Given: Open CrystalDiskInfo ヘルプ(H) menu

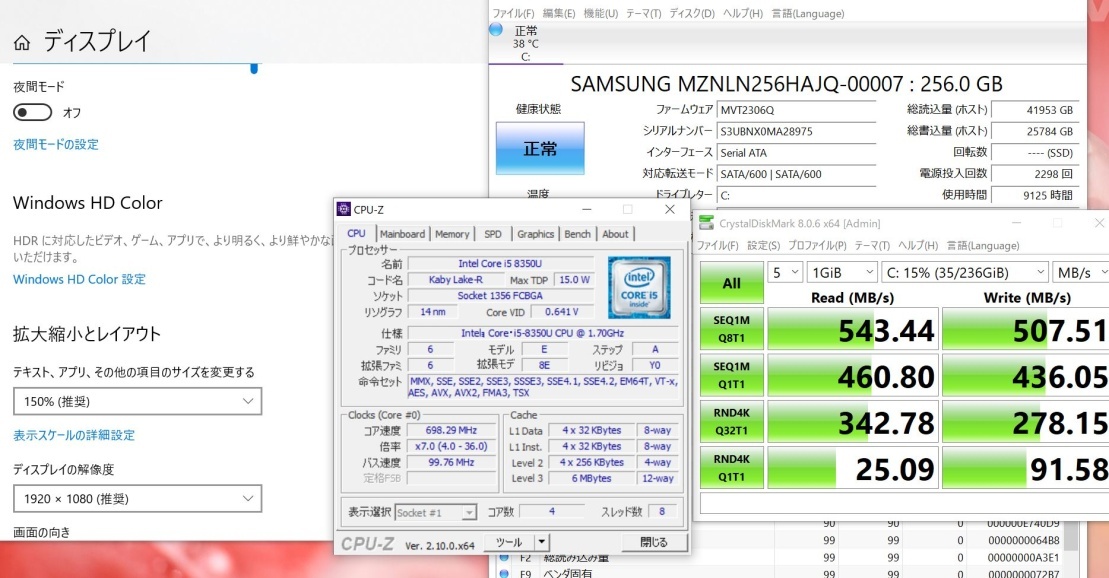Looking at the screenshot, I should (x=743, y=13).
